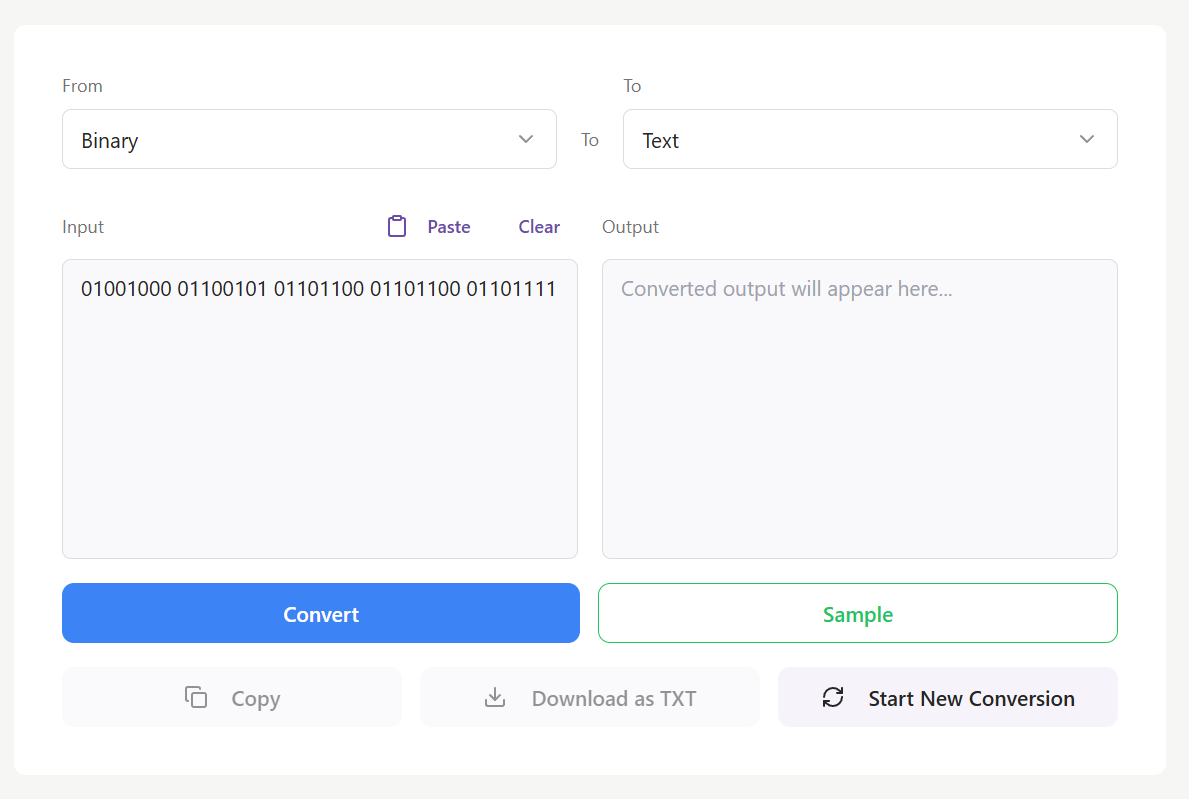This screenshot has width=1189, height=799.
Task: Clear the input with the Clear link
Action: (539, 226)
